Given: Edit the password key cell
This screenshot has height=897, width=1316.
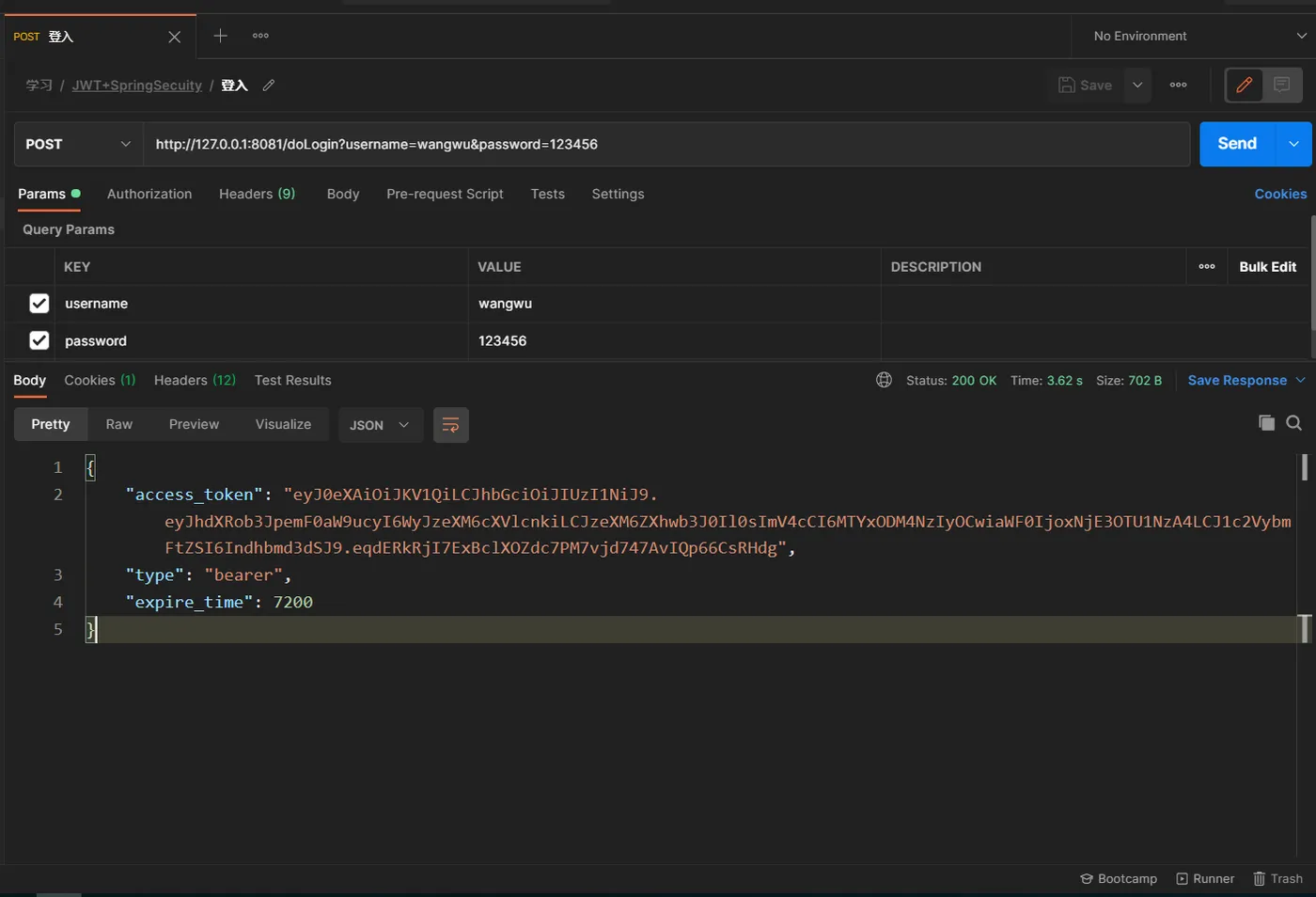Looking at the screenshot, I should 261,340.
